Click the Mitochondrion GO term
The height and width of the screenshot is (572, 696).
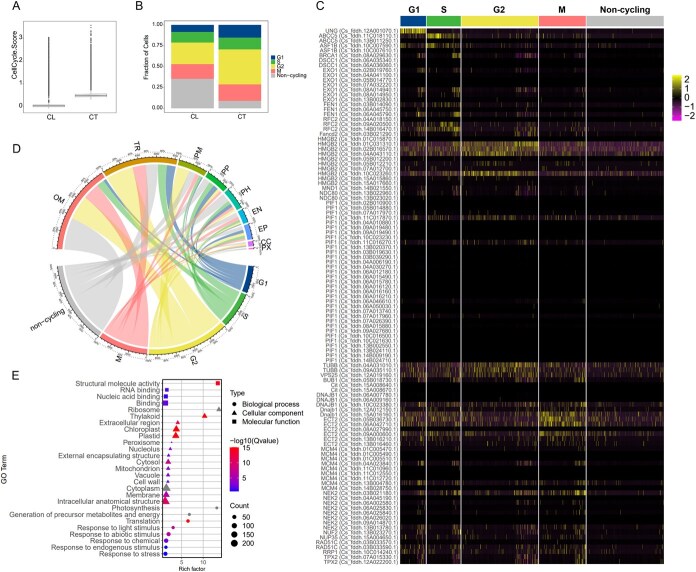(x=137, y=469)
